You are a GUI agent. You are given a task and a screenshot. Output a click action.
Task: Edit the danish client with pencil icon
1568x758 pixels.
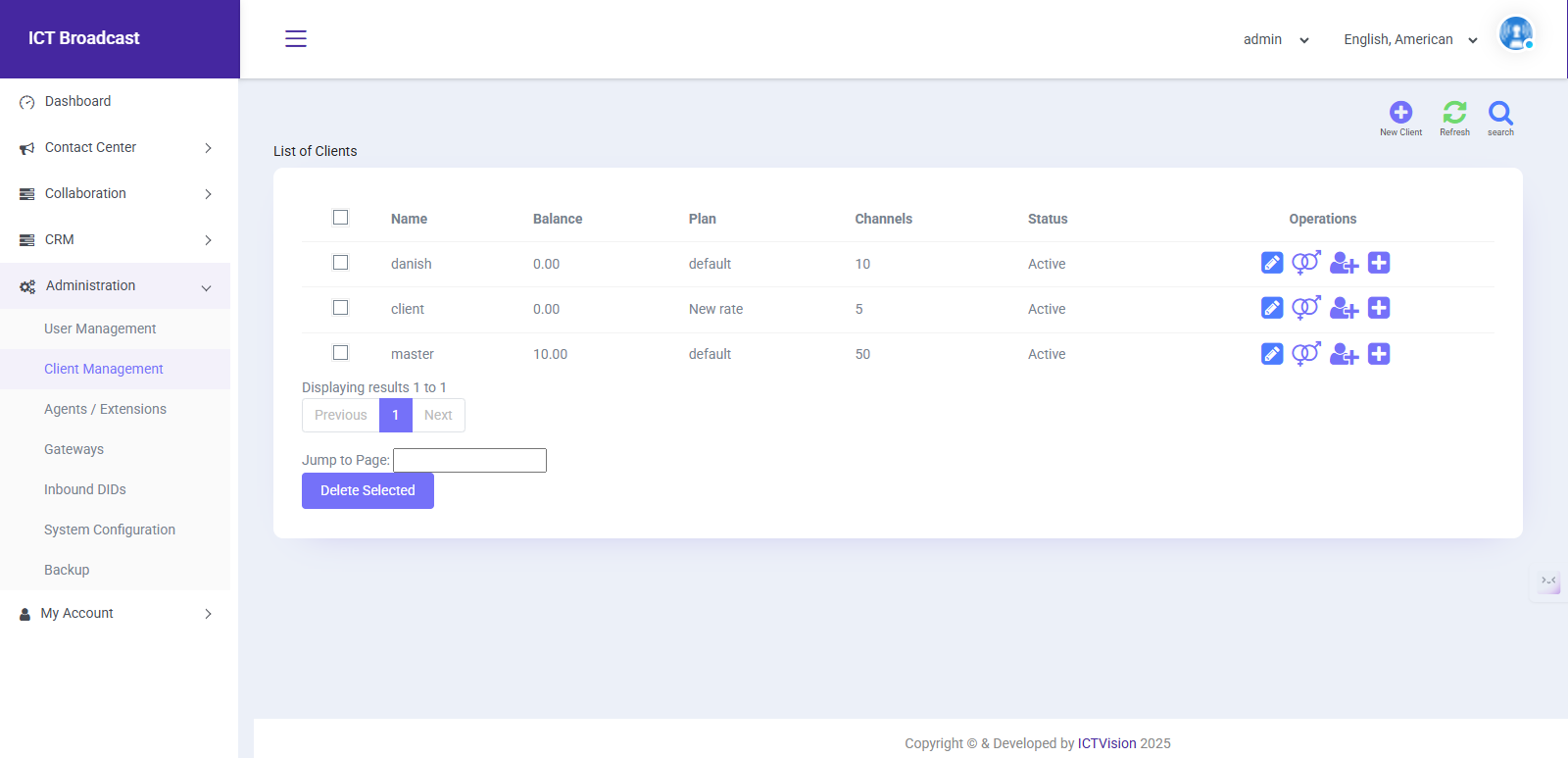click(x=1272, y=263)
